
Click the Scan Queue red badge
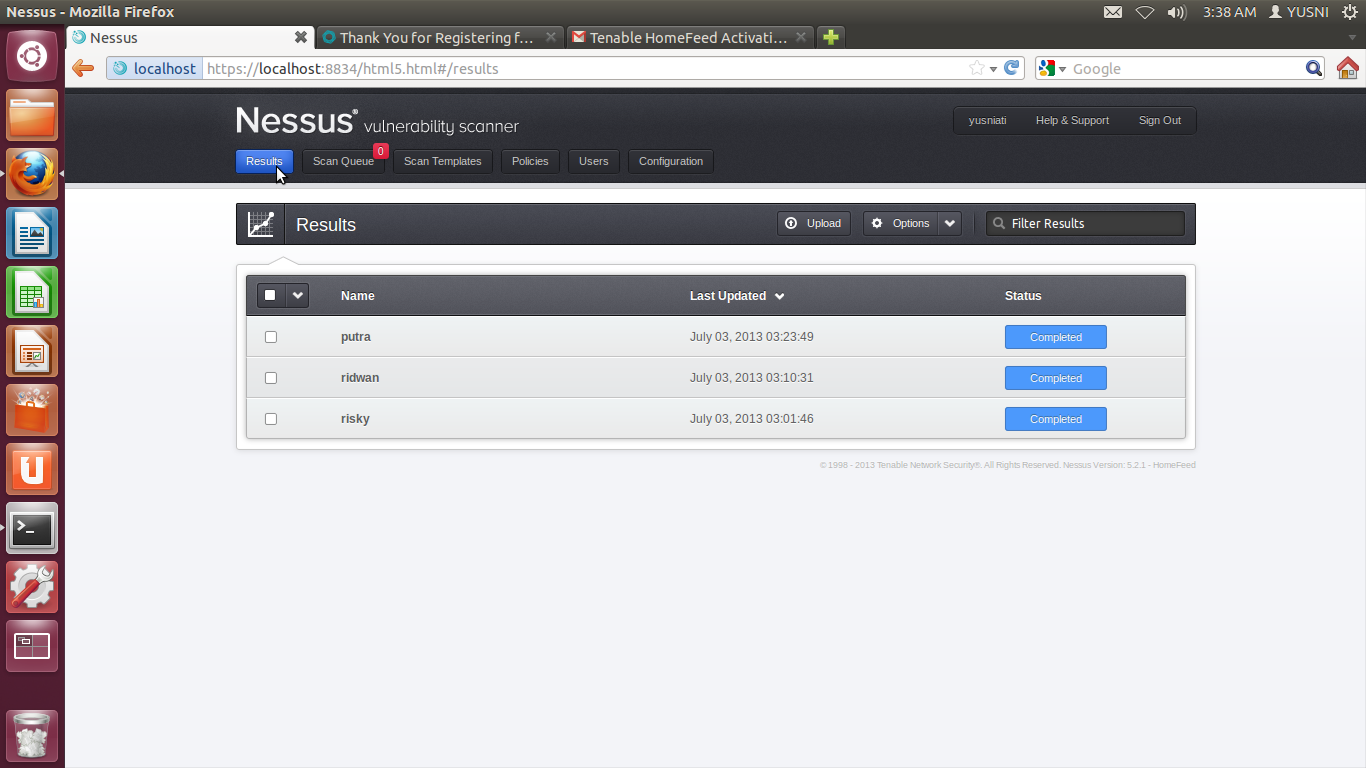381,151
